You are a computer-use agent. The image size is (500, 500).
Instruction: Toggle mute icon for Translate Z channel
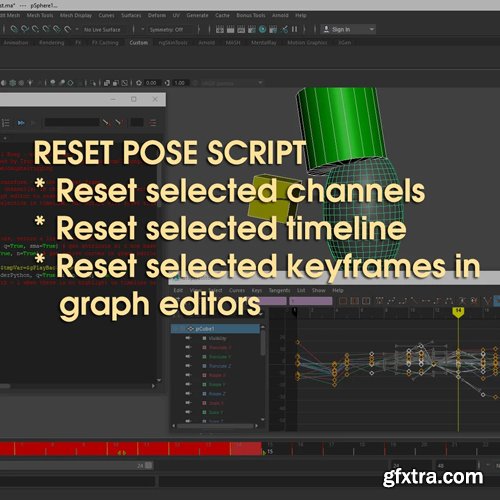click(188, 366)
